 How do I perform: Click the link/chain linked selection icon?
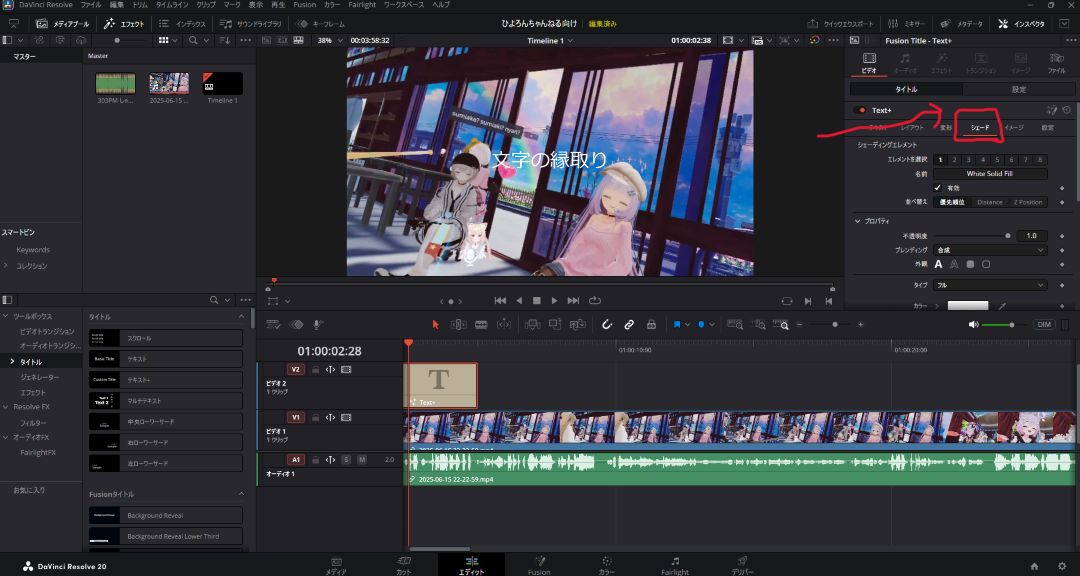629,324
